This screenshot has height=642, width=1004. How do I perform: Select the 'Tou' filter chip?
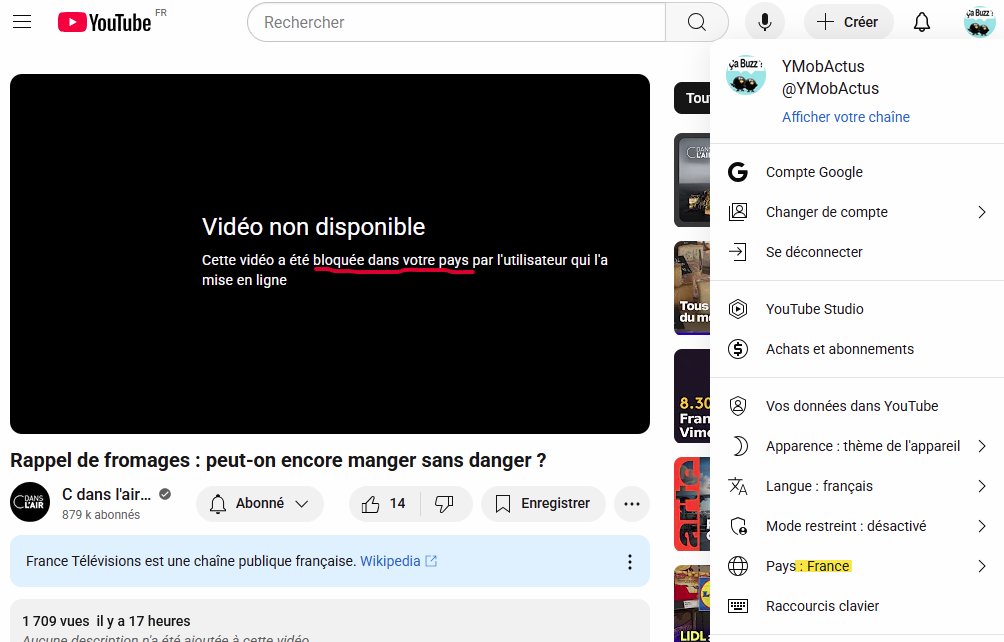pos(692,98)
